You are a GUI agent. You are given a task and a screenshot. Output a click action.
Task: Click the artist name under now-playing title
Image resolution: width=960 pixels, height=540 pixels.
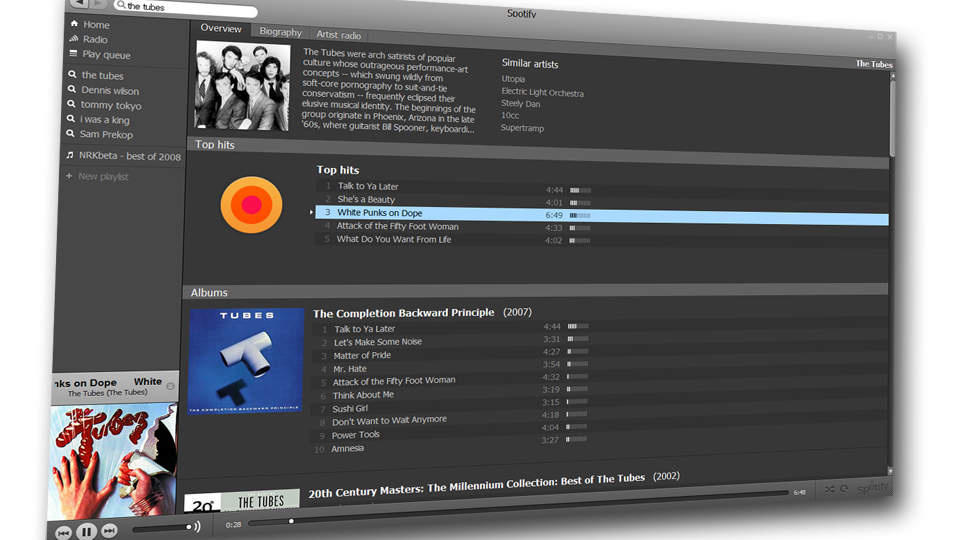[107, 393]
